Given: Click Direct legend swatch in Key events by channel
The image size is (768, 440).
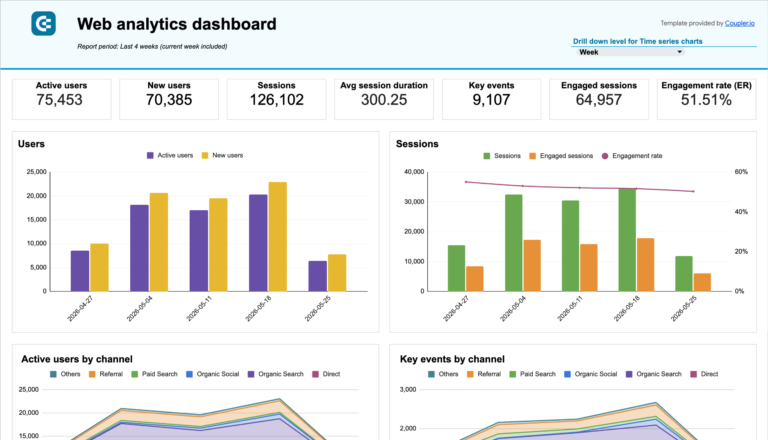Looking at the screenshot, I should pyautogui.click(x=694, y=374).
